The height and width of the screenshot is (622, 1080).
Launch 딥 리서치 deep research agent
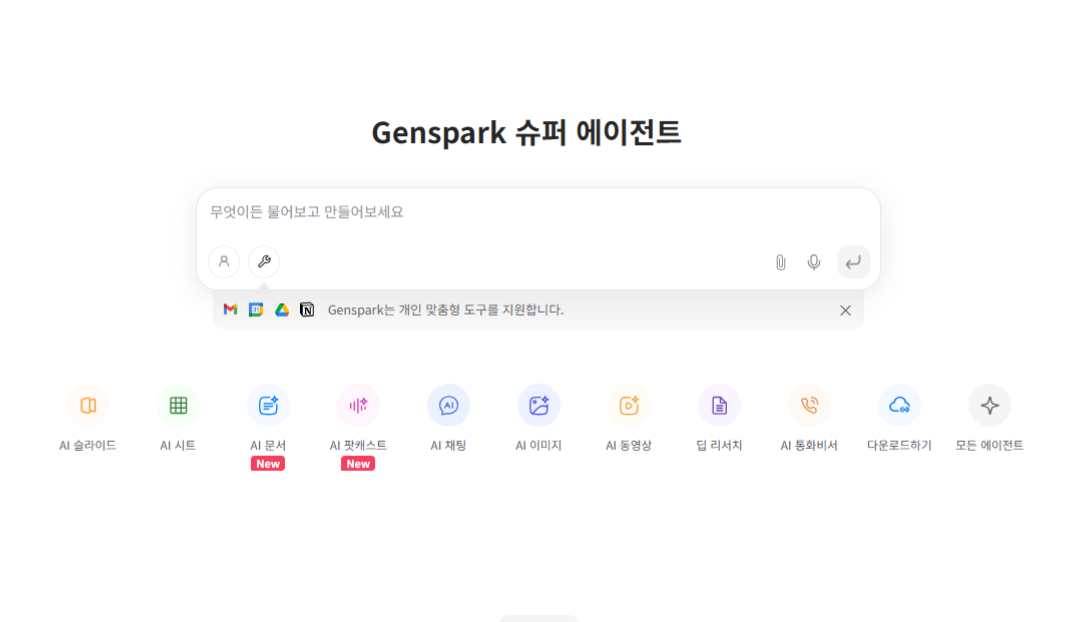pyautogui.click(x=719, y=405)
